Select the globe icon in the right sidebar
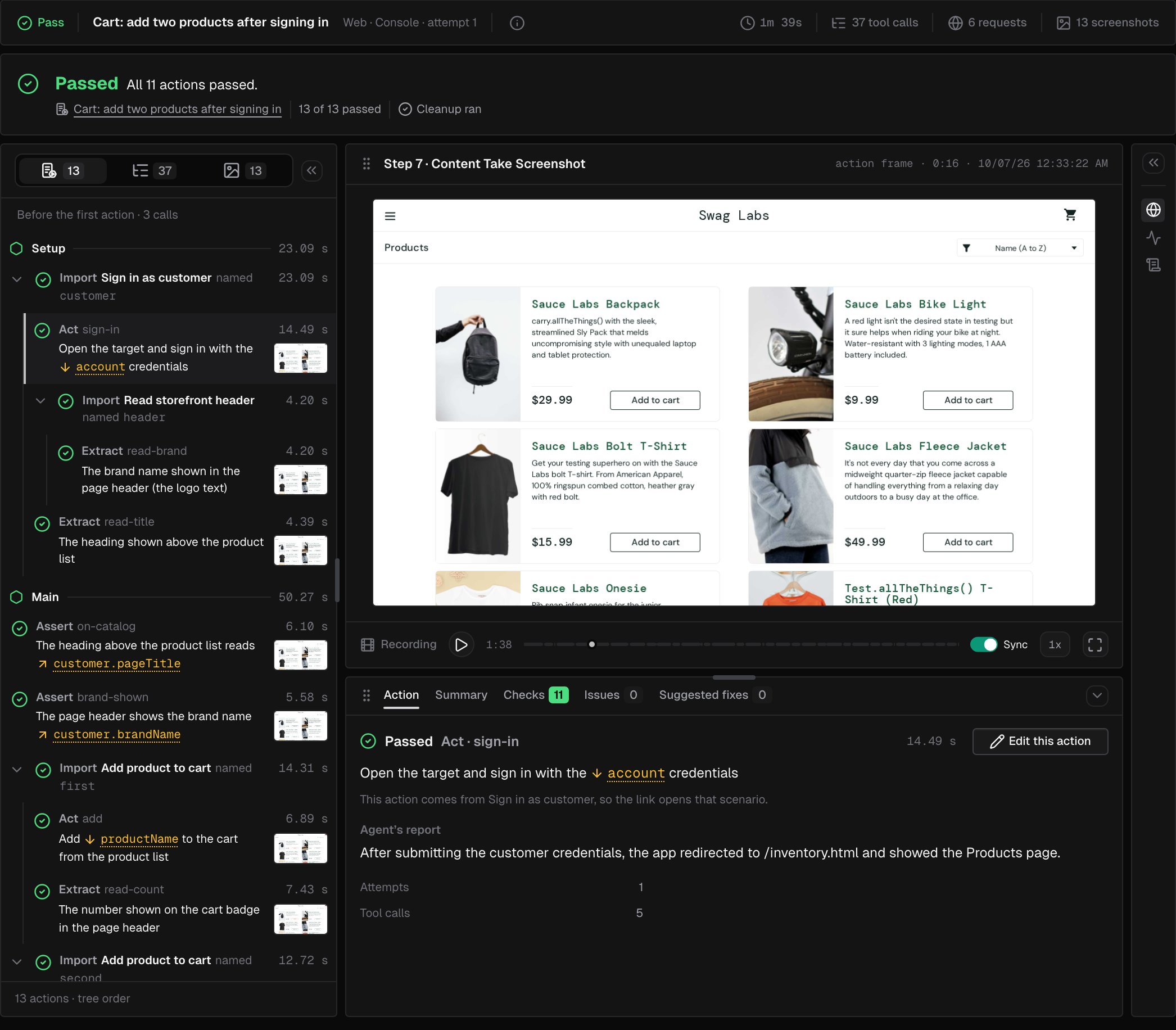The width and height of the screenshot is (1176, 1030). tap(1153, 210)
